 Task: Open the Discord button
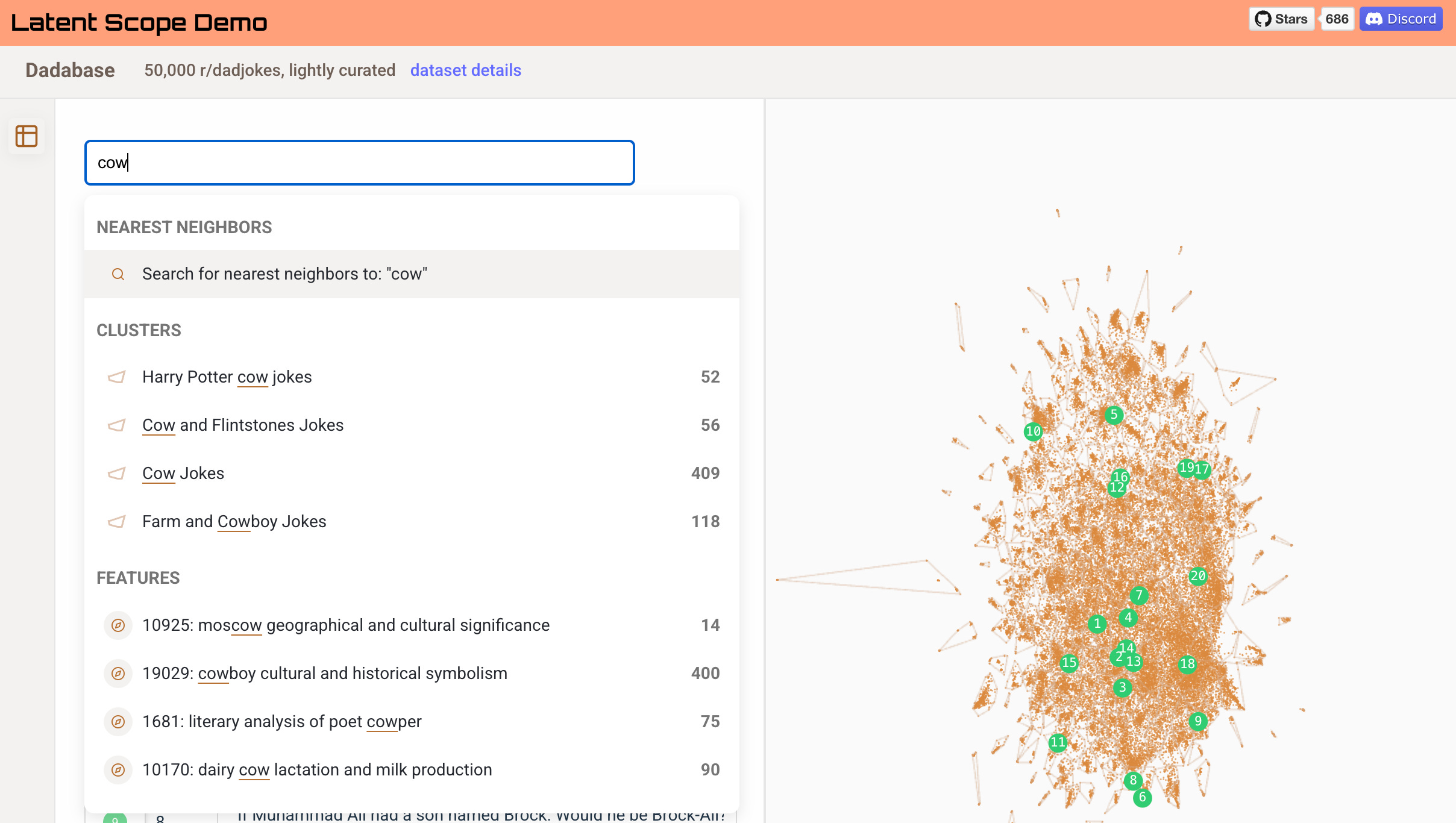(1401, 19)
